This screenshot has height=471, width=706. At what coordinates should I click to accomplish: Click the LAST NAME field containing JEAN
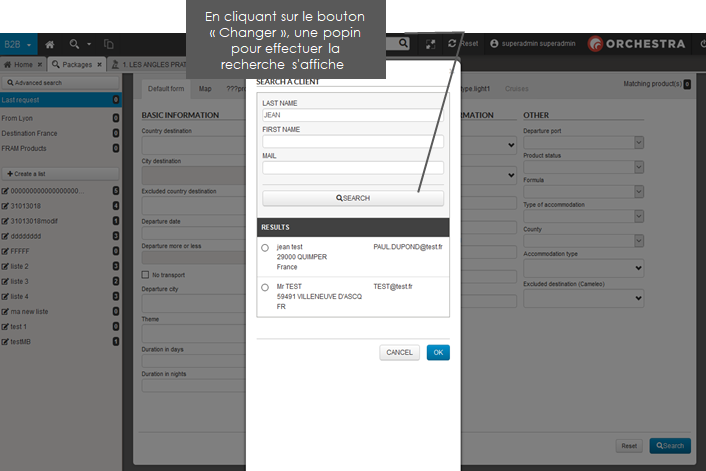pos(352,115)
